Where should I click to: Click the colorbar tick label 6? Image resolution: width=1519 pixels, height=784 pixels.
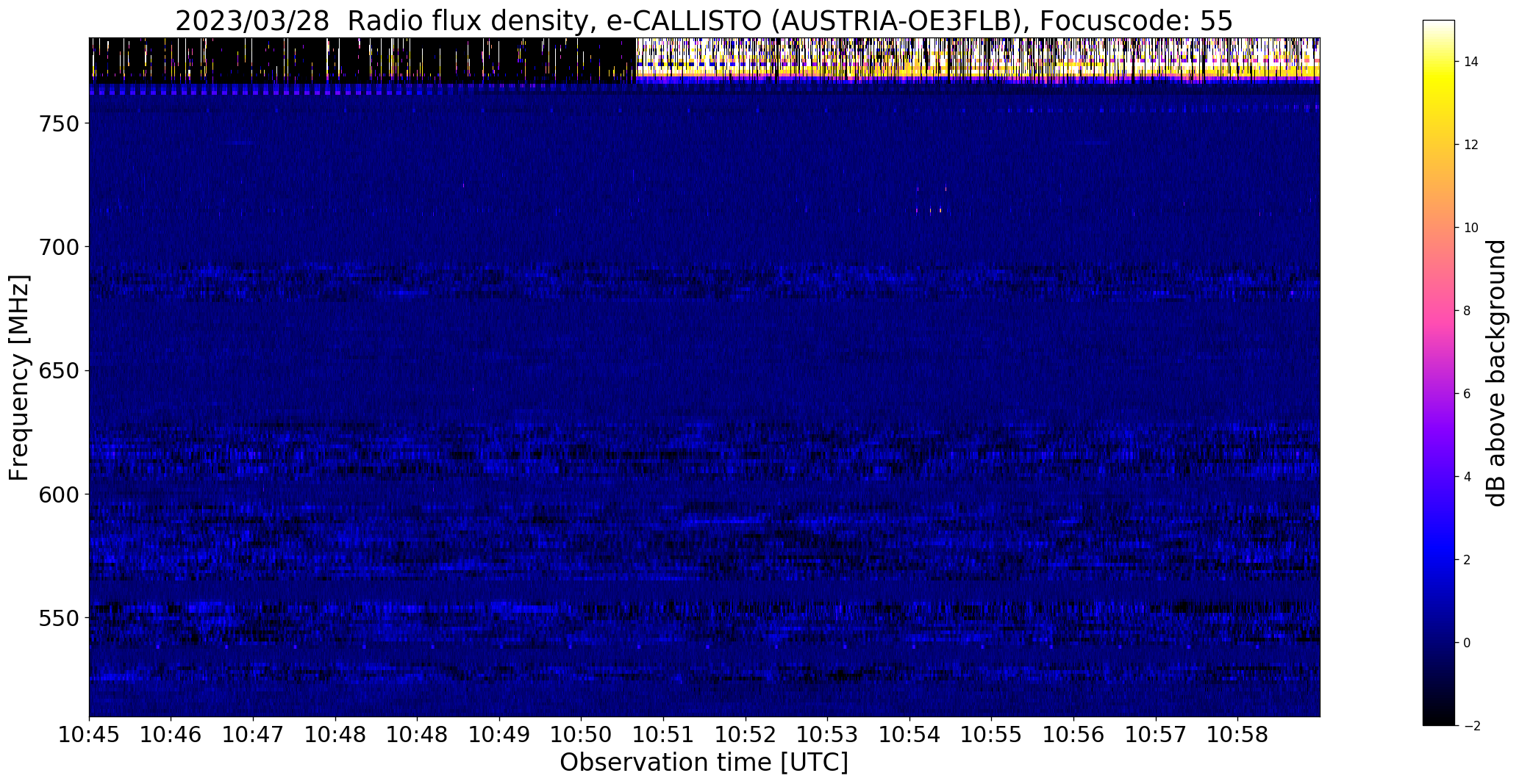[x=1468, y=394]
